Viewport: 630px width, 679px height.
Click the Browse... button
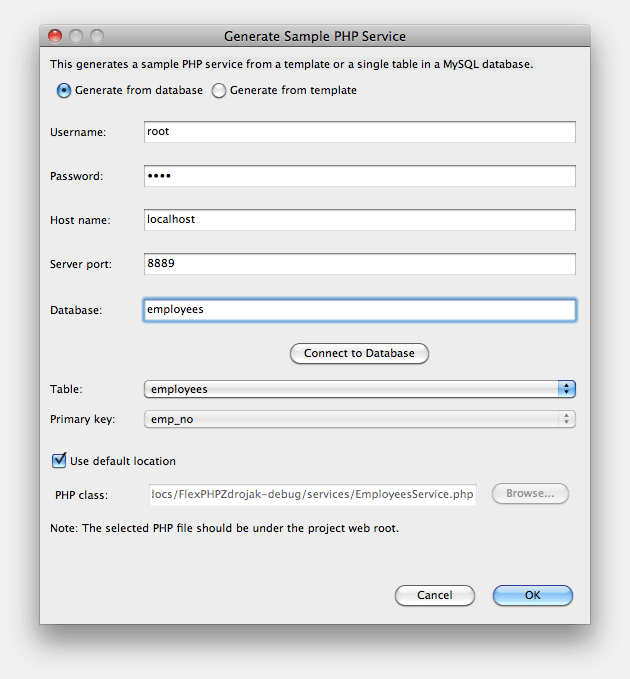pyautogui.click(x=530, y=494)
